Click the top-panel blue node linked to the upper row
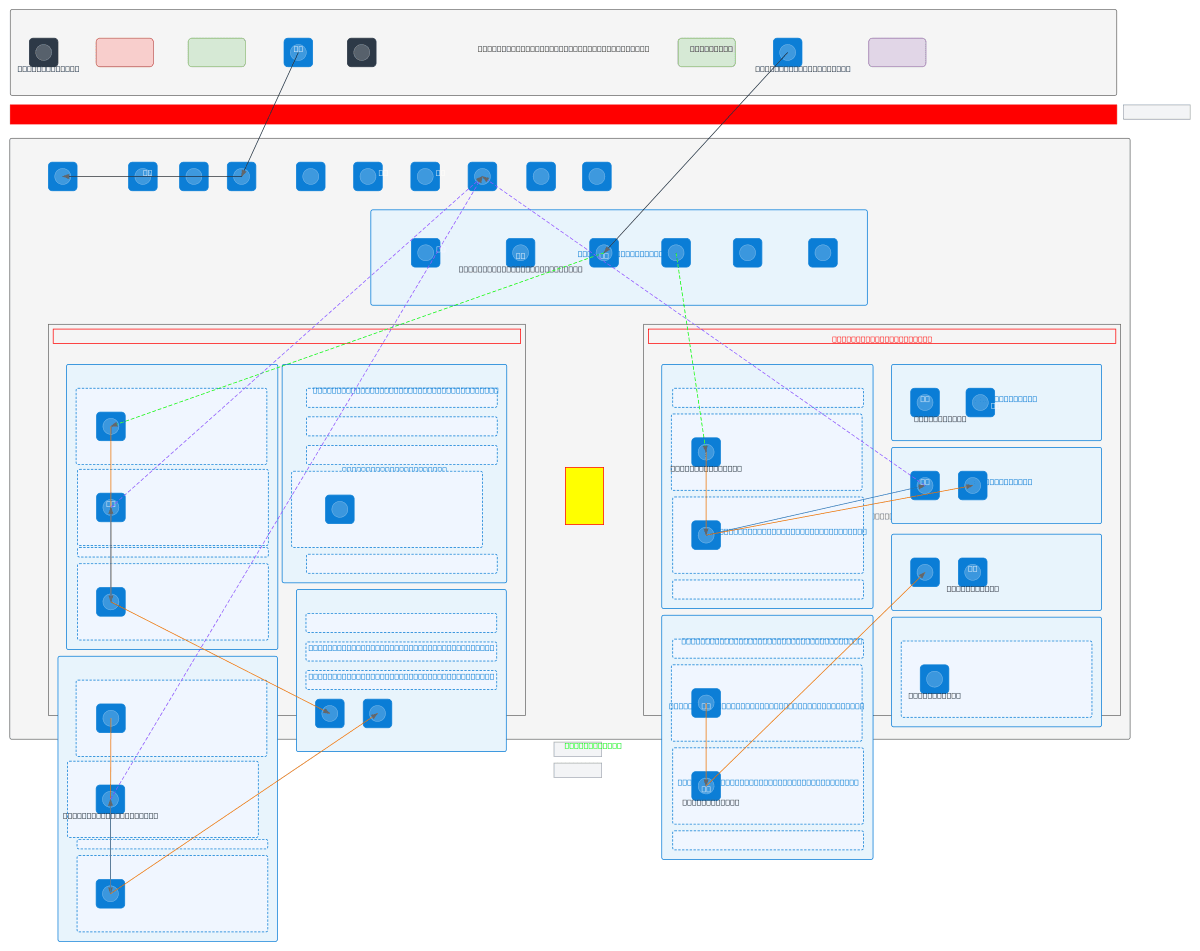The width and height of the screenshot is (1200, 951). pos(298,52)
